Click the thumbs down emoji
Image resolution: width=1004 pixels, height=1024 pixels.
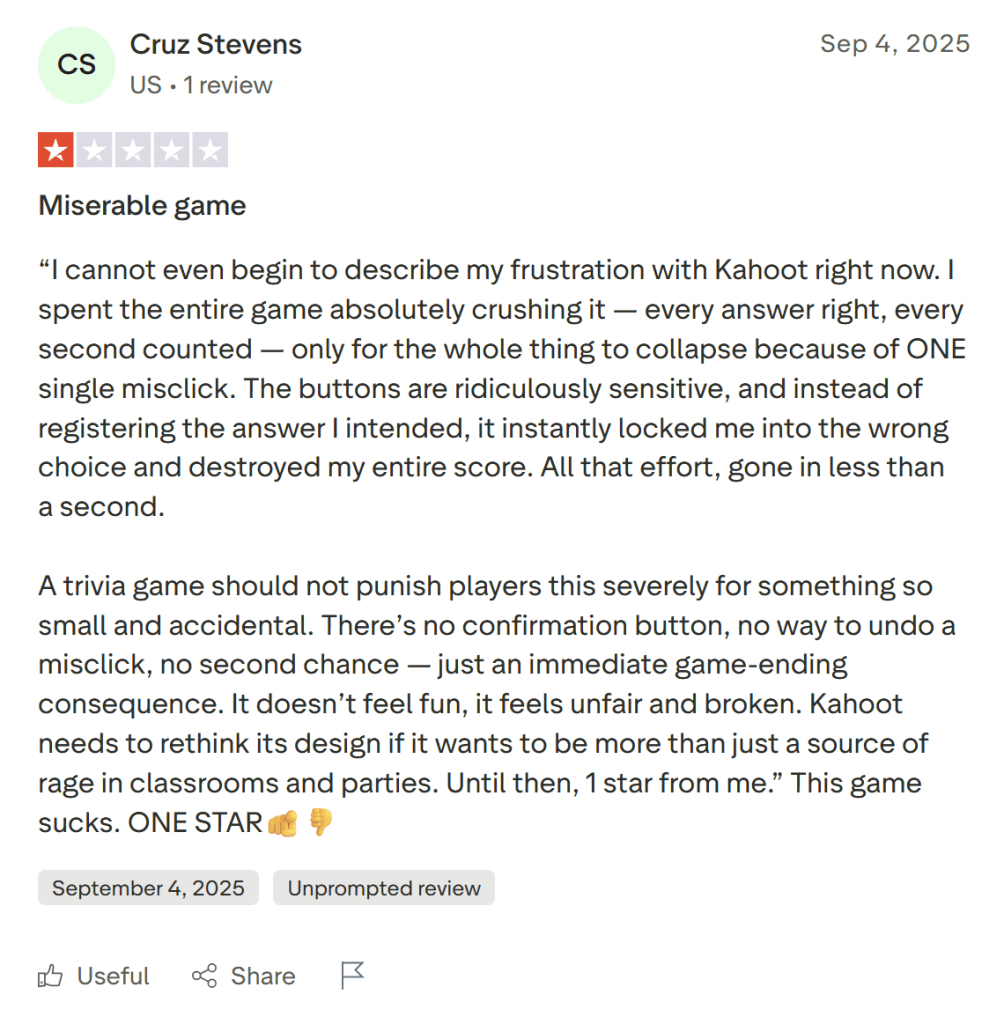(x=322, y=821)
